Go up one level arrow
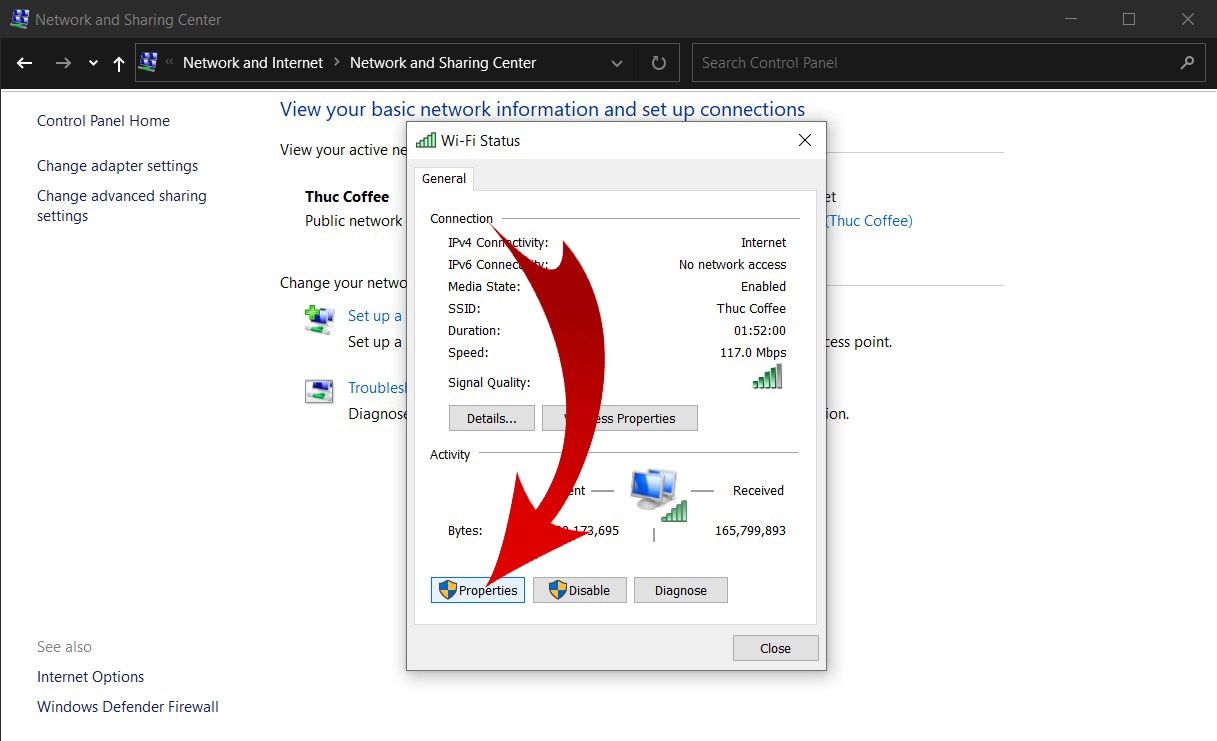The image size is (1217, 741). (x=119, y=63)
